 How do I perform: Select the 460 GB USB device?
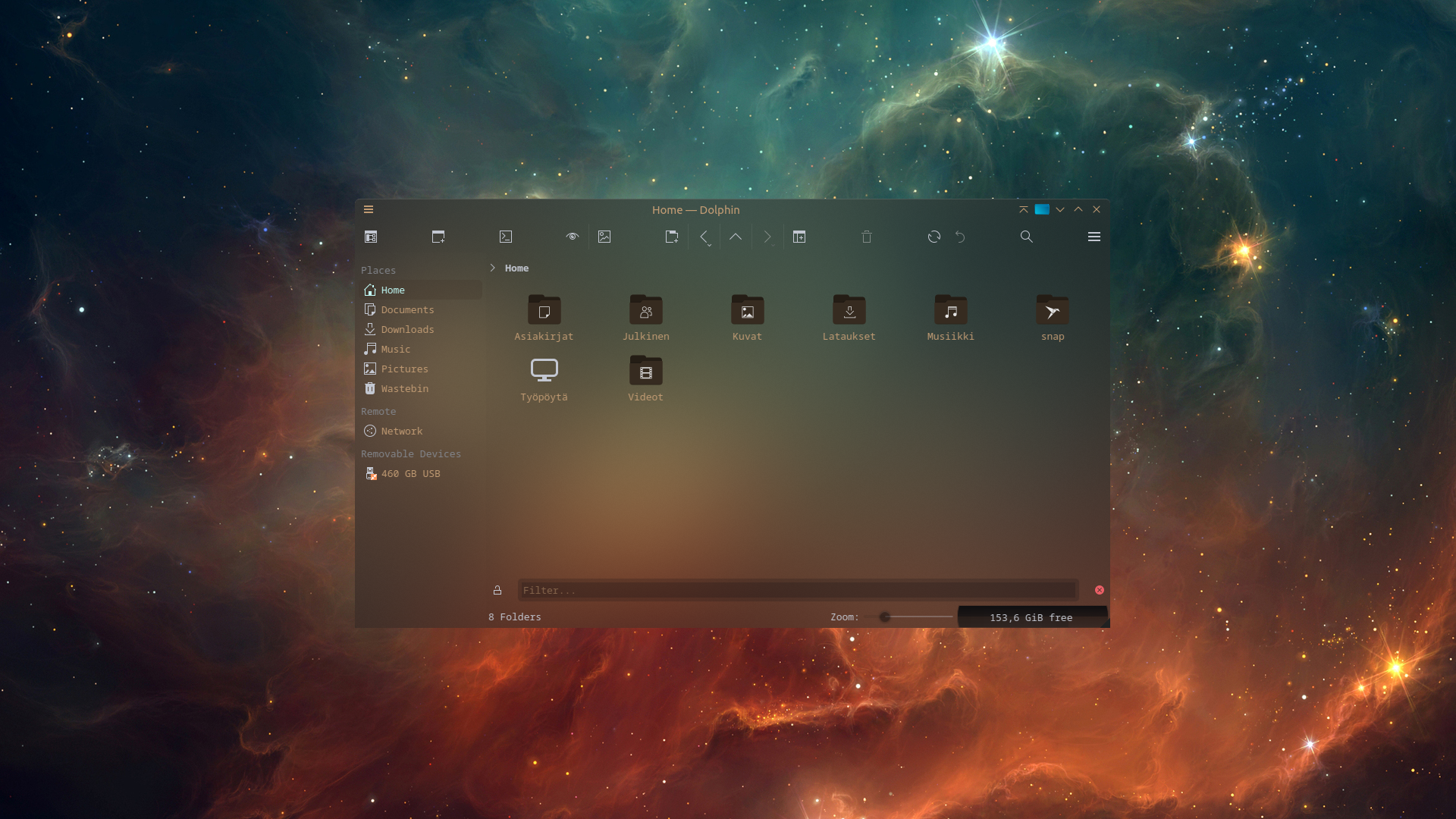pos(420,473)
